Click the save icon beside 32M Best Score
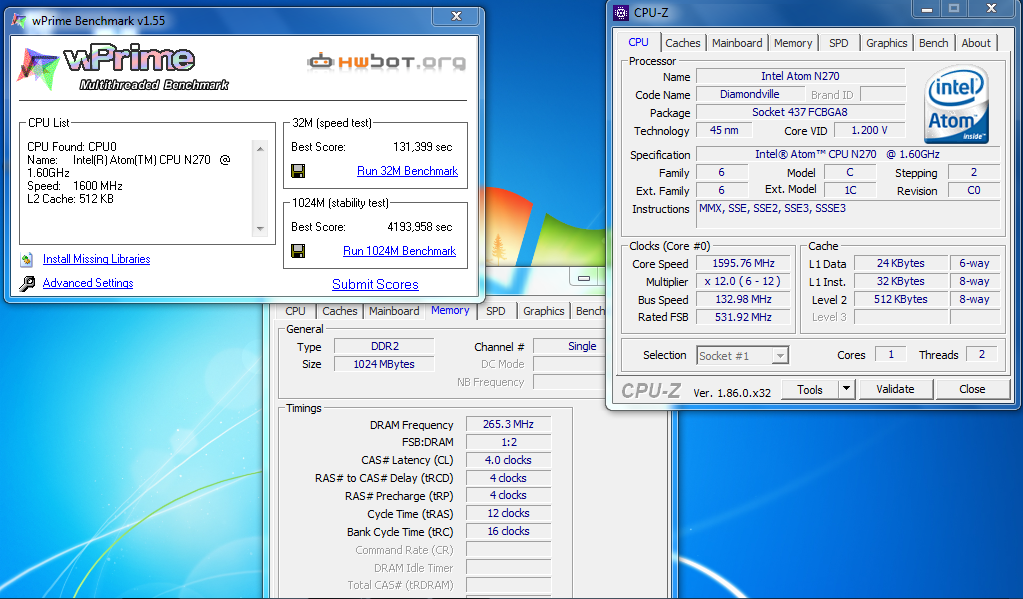The width and height of the screenshot is (1023, 599). pos(298,171)
